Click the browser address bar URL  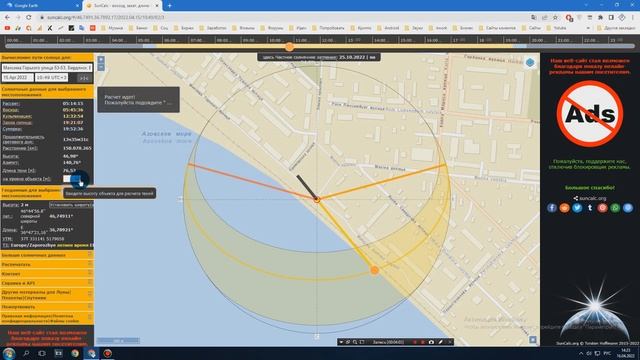click(105, 18)
